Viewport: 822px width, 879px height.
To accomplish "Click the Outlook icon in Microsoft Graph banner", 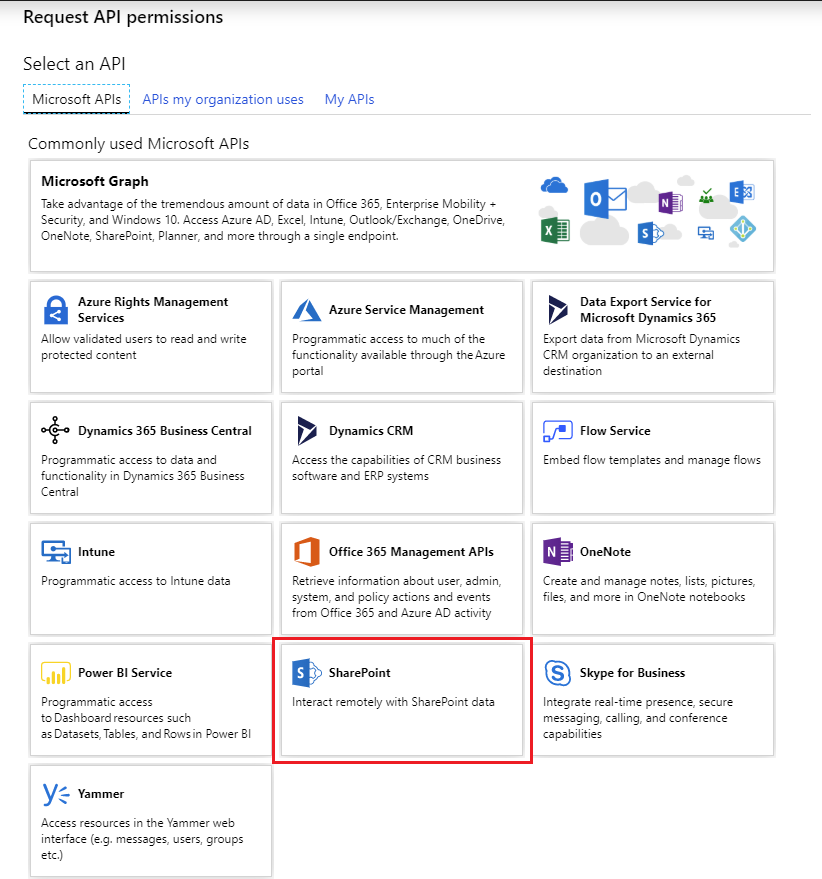I will coord(604,198).
